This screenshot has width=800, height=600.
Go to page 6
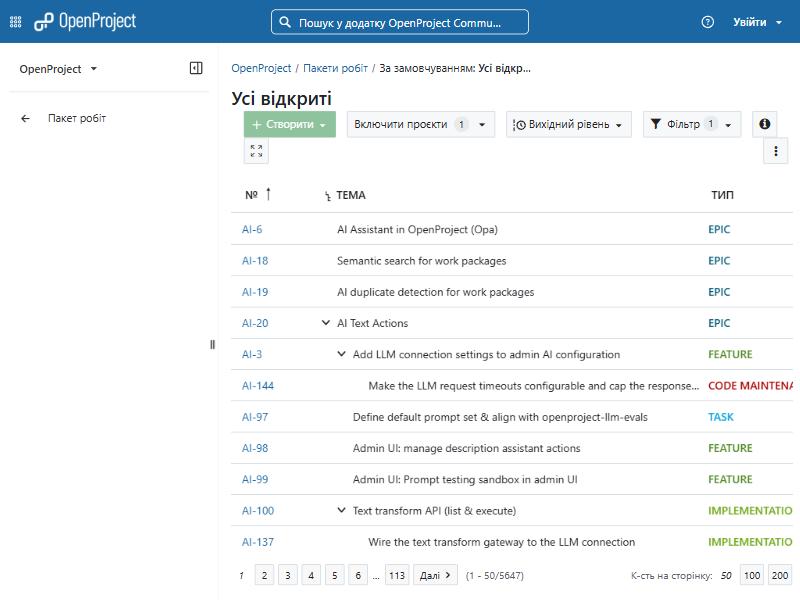[x=358, y=575]
